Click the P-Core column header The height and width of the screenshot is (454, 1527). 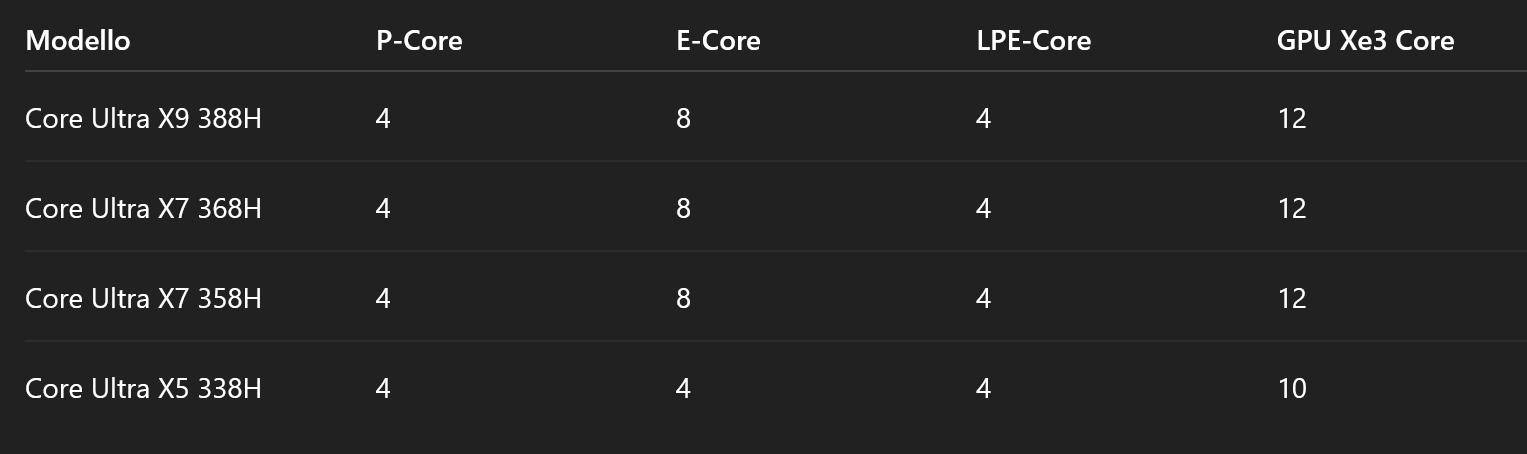[x=419, y=41]
